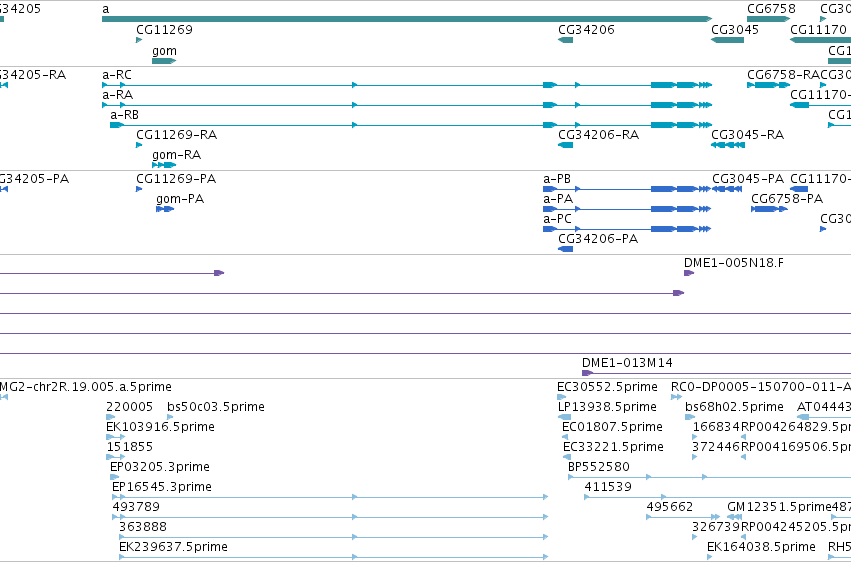Click the CG34206 gene label
This screenshot has width=851, height=562.
pos(586,29)
